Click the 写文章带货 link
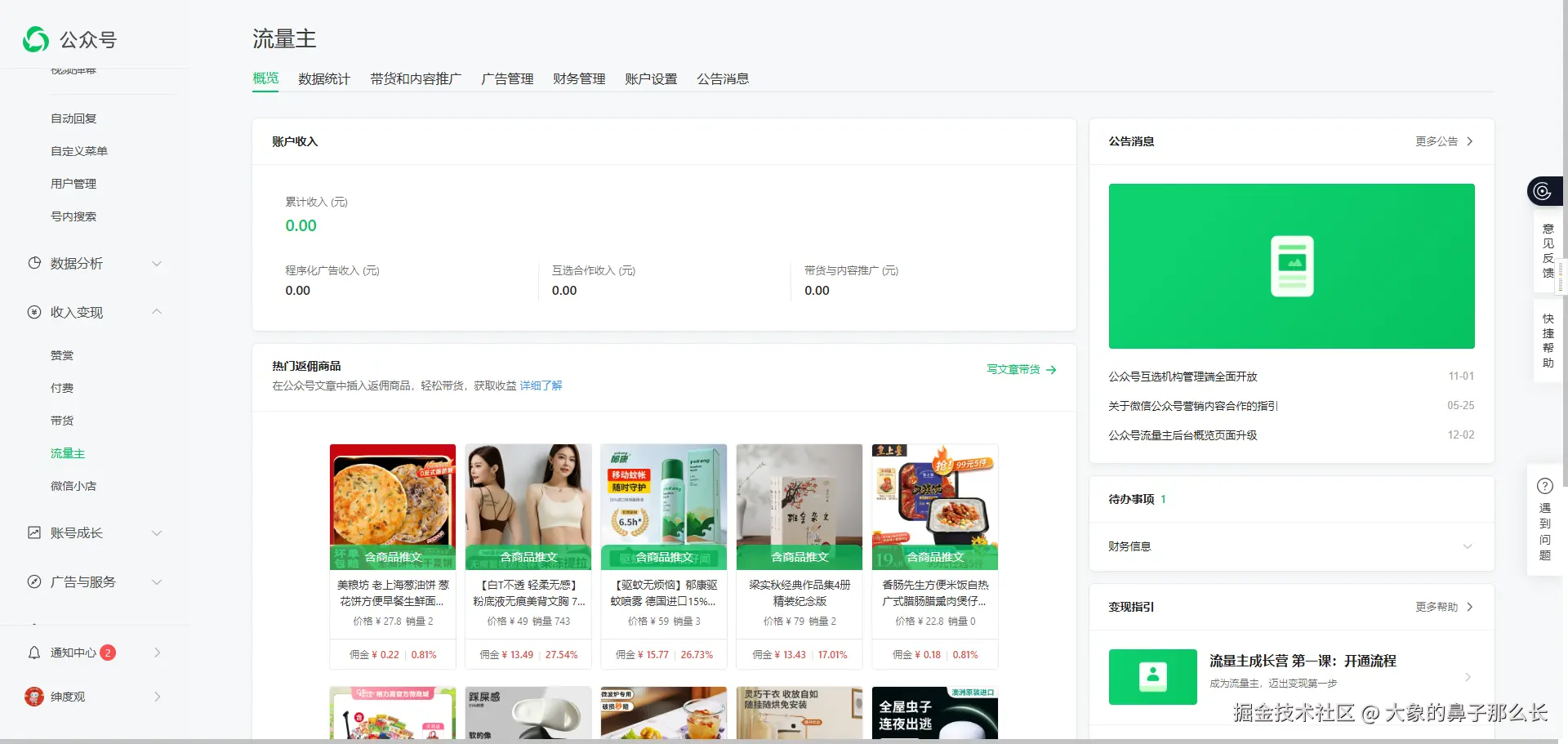 point(1013,368)
